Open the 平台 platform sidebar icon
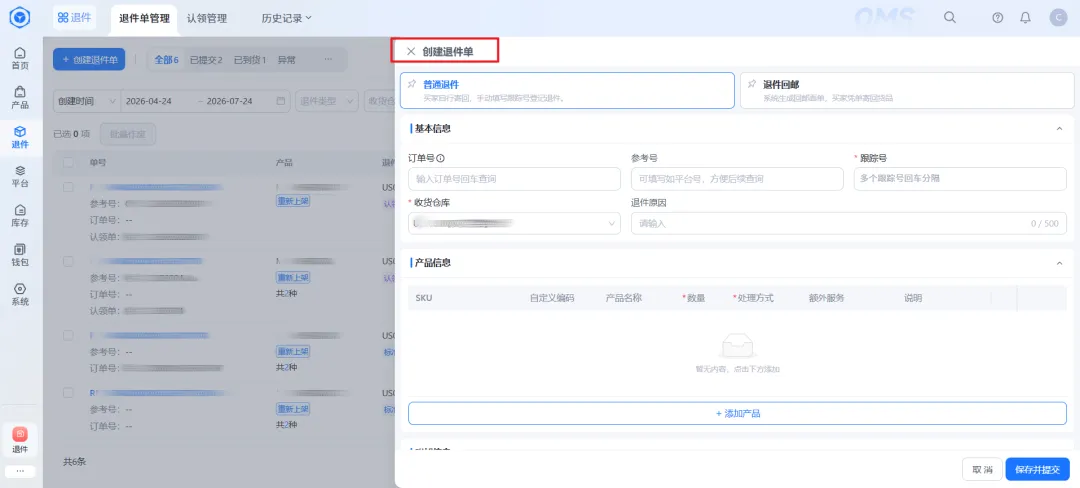1080x488 pixels. 20,176
